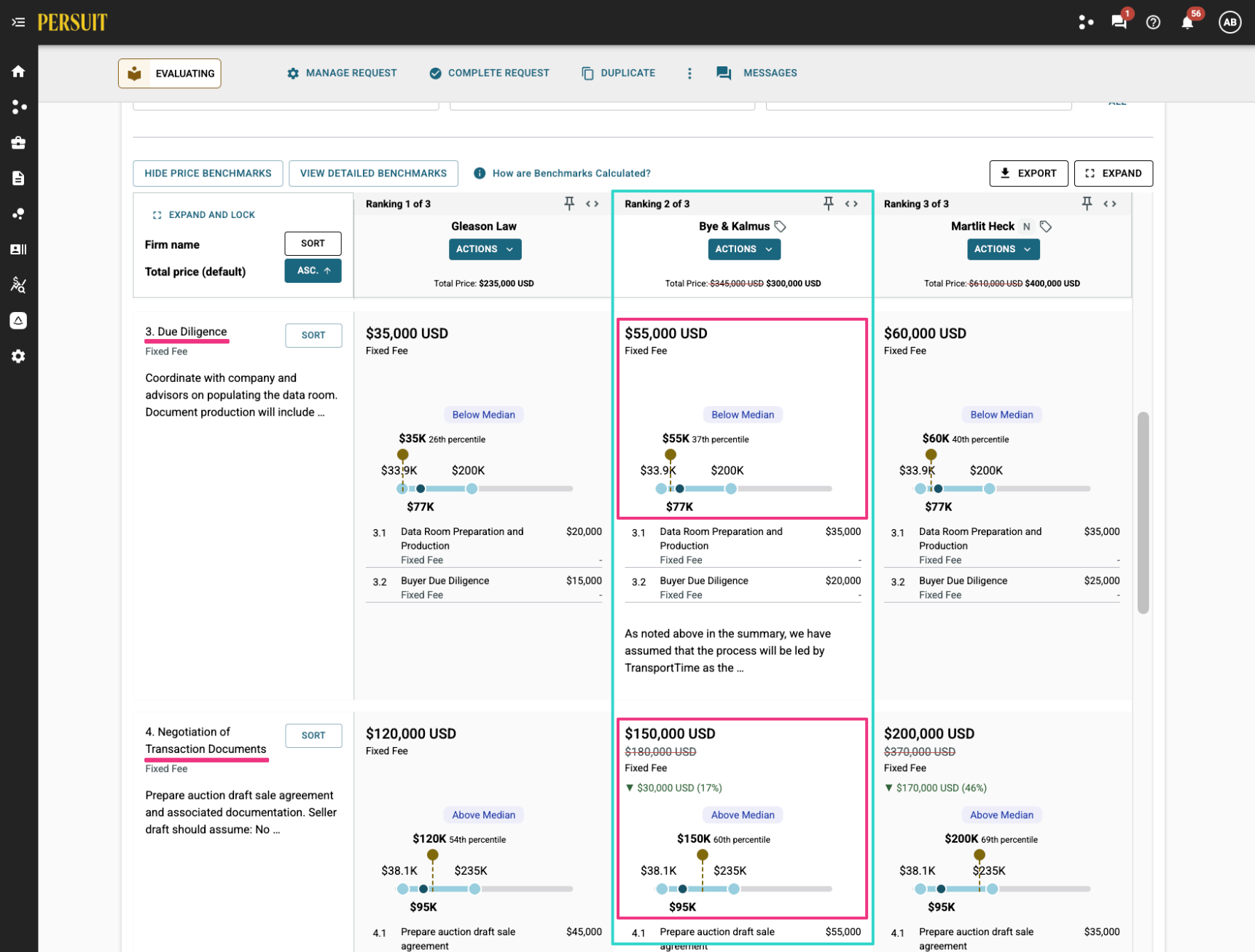The height and width of the screenshot is (952, 1255).
Task: Click Below Median tag under Gleason Law
Action: pos(484,415)
